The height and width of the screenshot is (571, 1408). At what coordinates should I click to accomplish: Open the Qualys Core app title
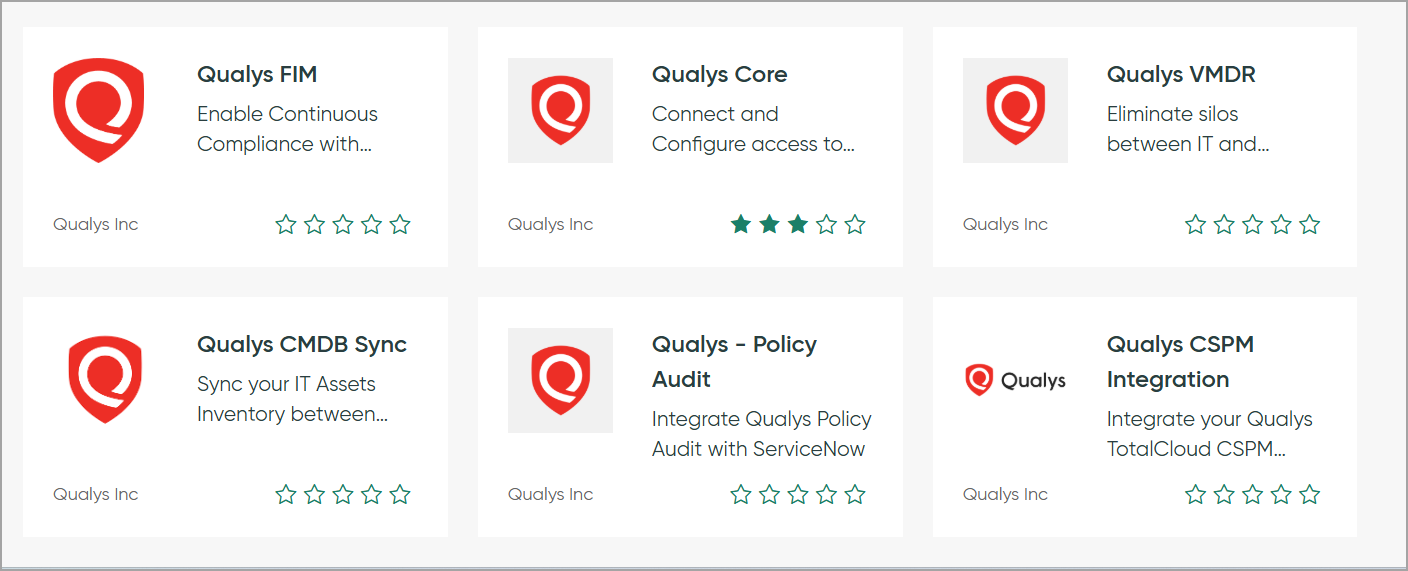tap(719, 75)
